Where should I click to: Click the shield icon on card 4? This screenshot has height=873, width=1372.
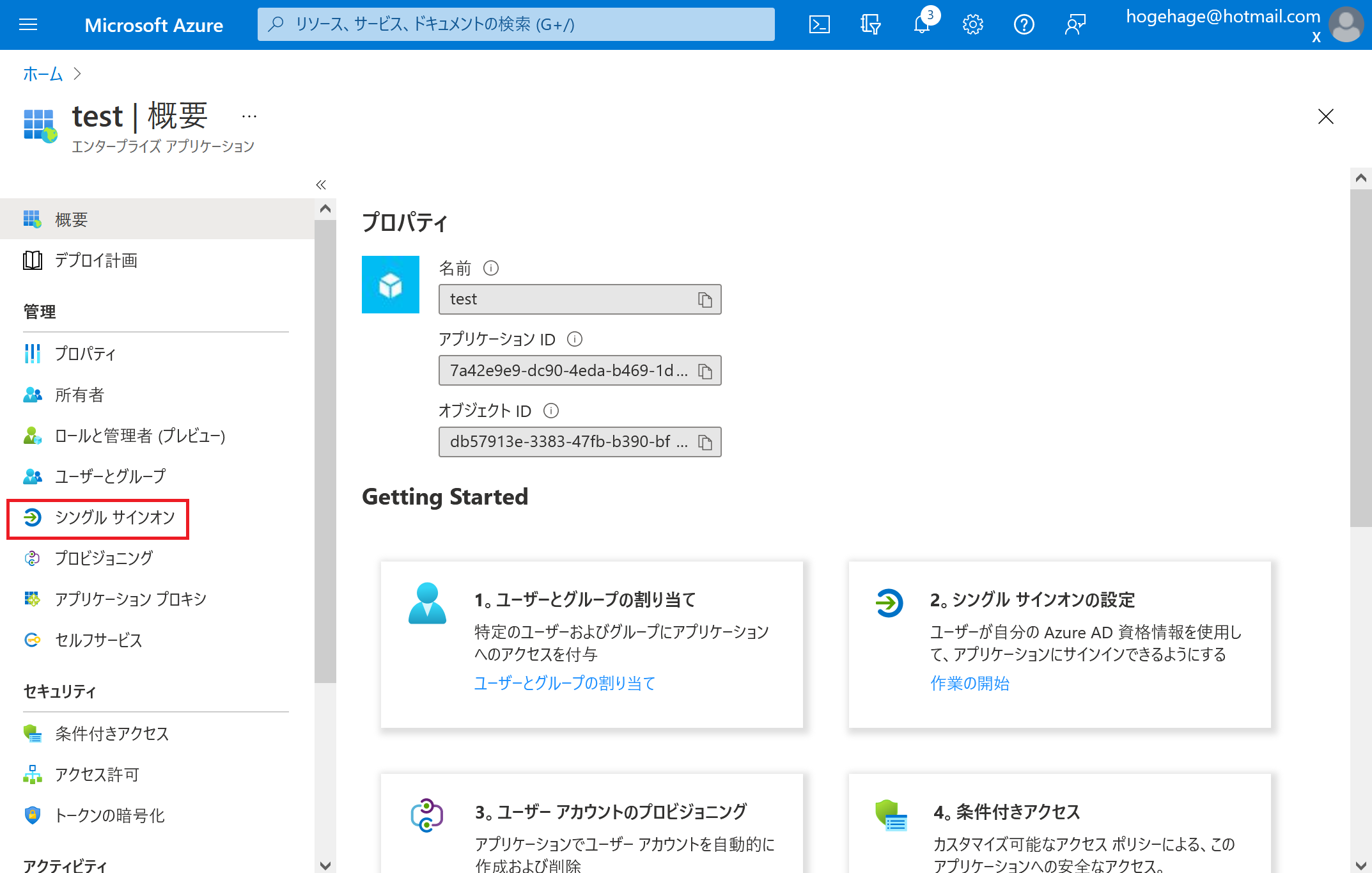pos(891,815)
